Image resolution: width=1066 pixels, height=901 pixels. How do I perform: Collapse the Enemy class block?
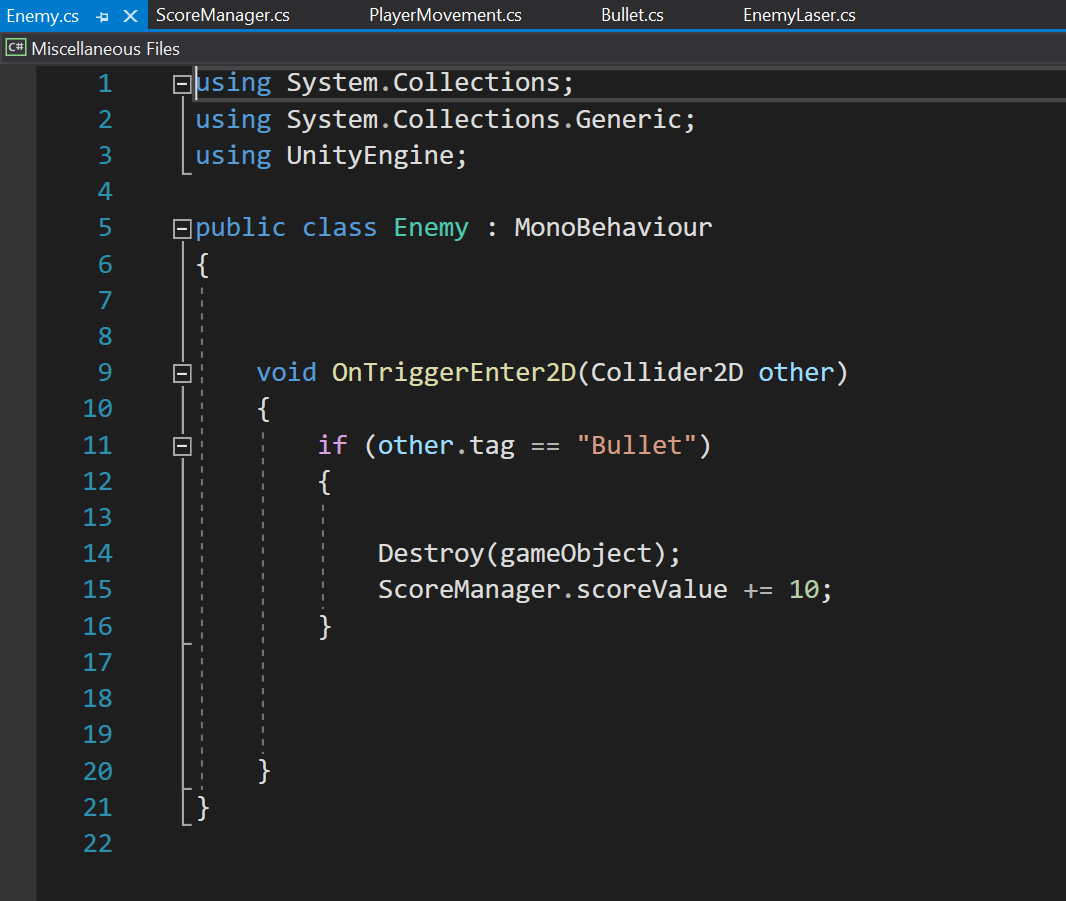[x=182, y=228]
